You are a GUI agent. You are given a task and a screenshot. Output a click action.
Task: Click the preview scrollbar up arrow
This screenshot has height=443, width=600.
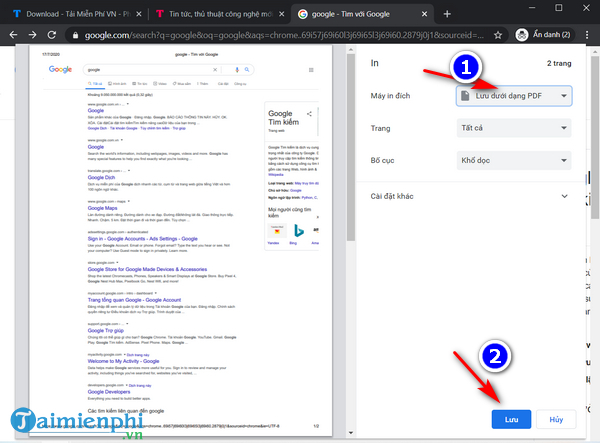click(351, 50)
